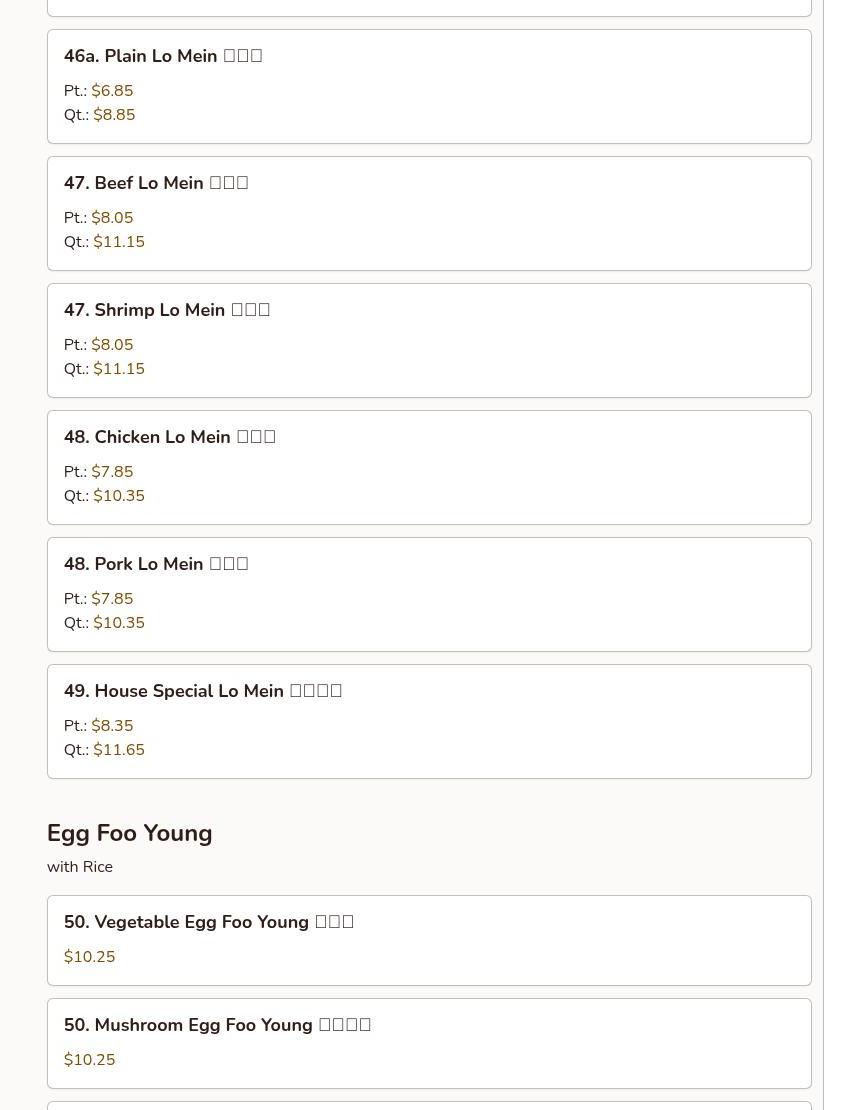
Task: Click the Plain Lo Mein item title
Action: pos(163,56)
